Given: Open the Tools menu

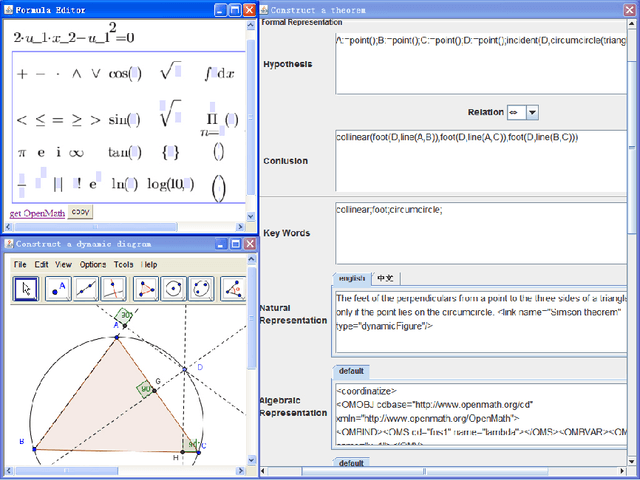Looking at the screenshot, I should click(123, 264).
